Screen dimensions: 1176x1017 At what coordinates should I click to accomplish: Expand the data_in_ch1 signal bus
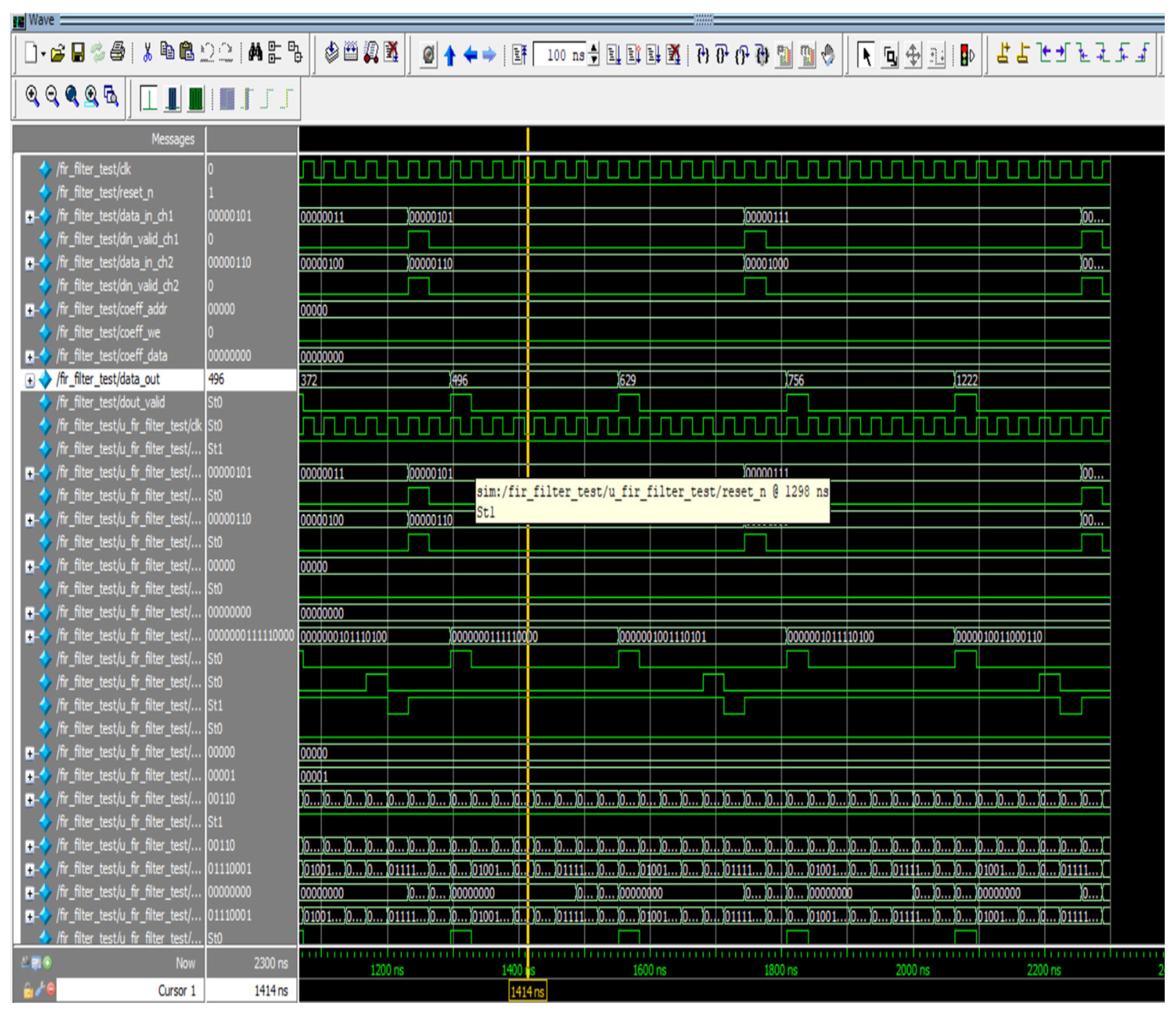point(29,217)
